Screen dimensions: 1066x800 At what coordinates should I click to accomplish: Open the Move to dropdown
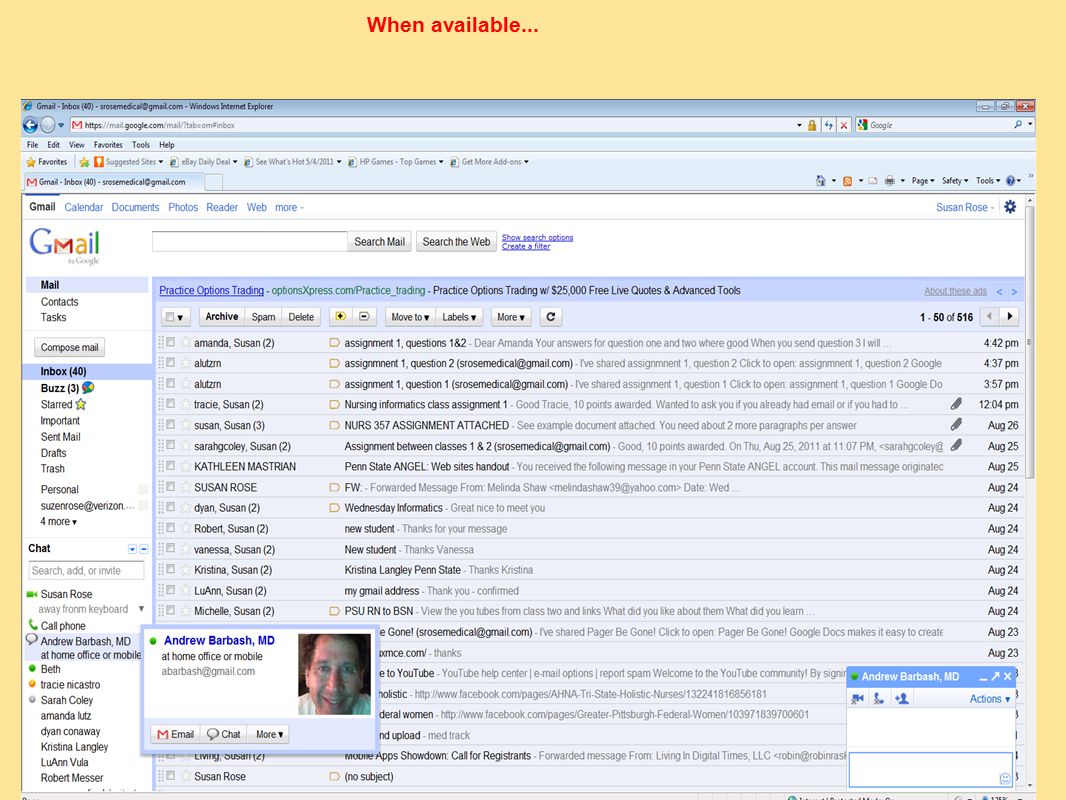click(410, 317)
